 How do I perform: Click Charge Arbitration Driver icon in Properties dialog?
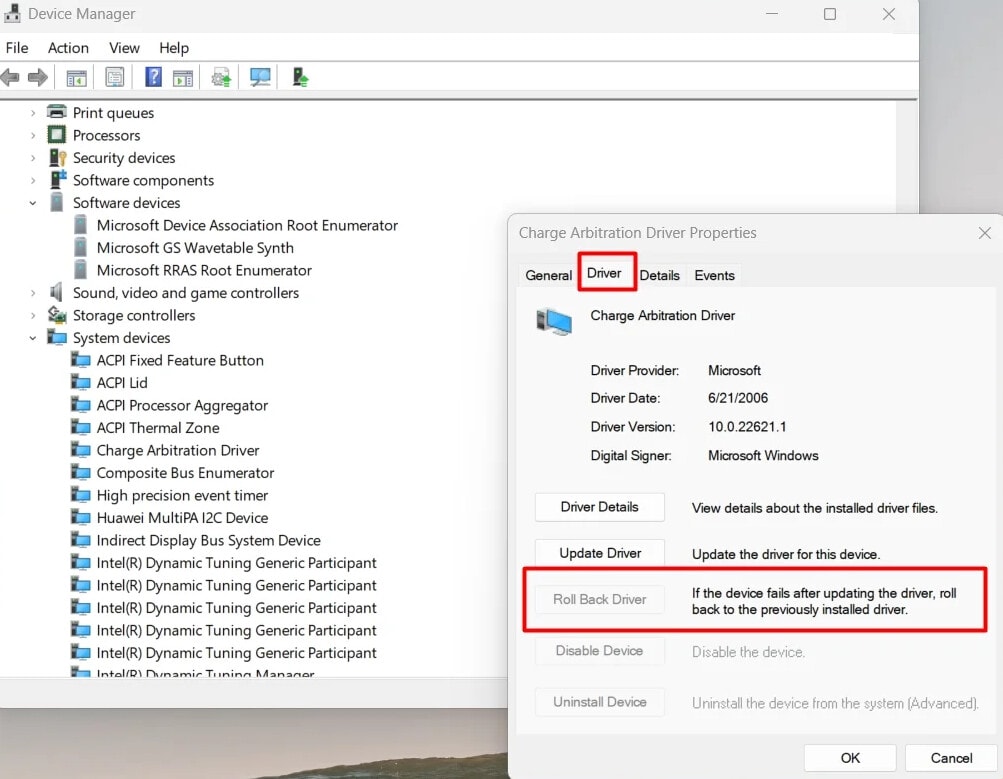554,321
